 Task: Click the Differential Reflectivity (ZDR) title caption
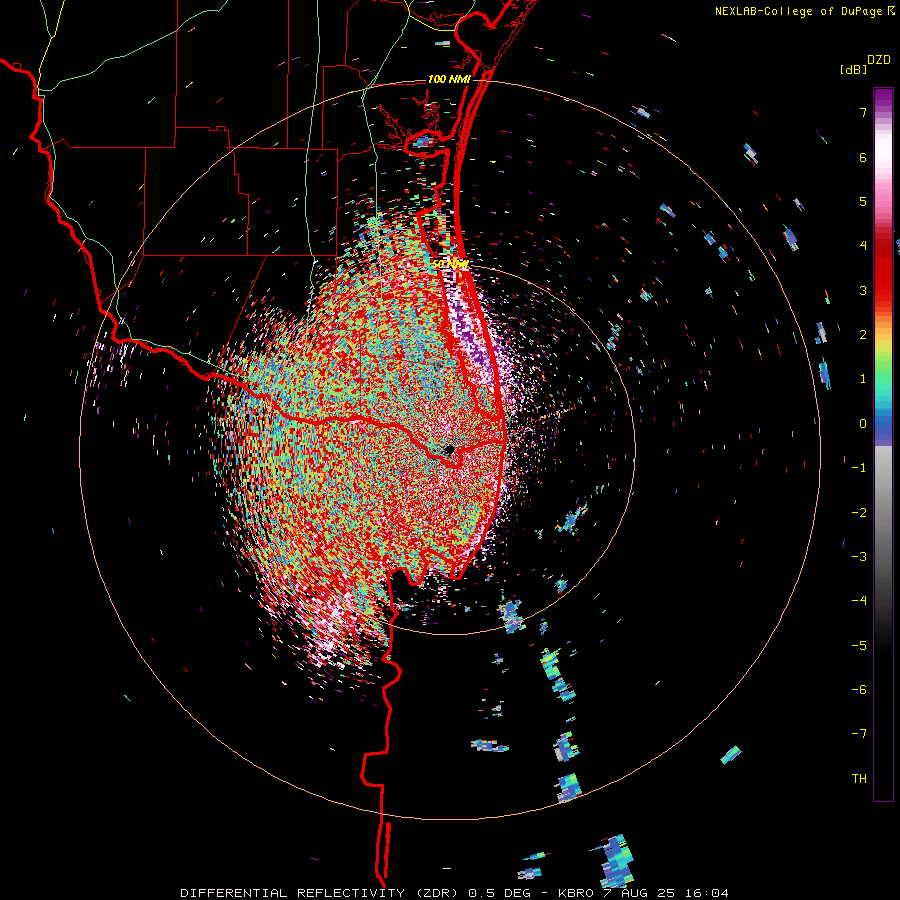(x=454, y=893)
